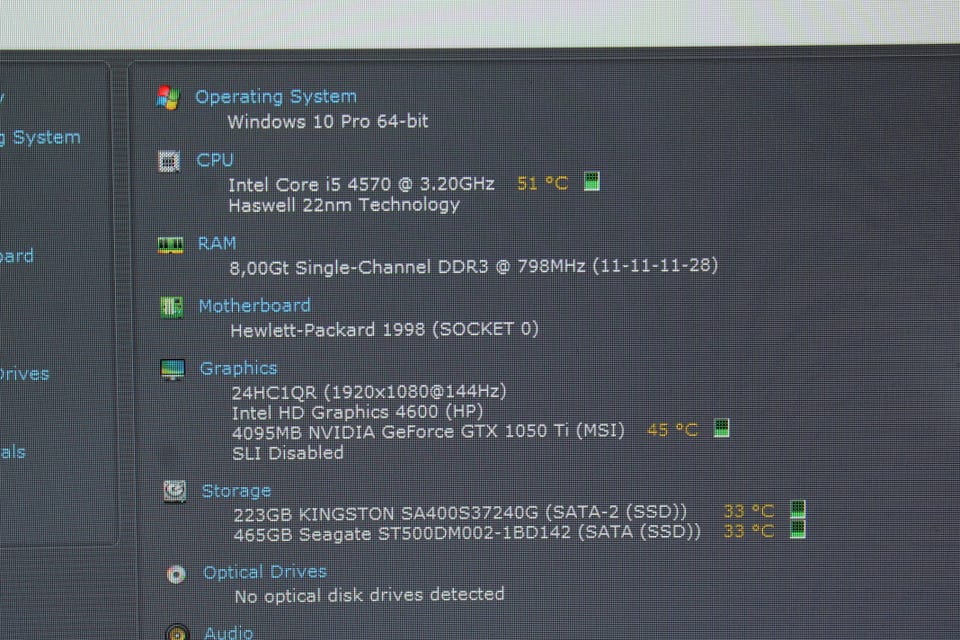Open the Graphics section heading
The width and height of the screenshot is (960, 640).
click(x=238, y=368)
